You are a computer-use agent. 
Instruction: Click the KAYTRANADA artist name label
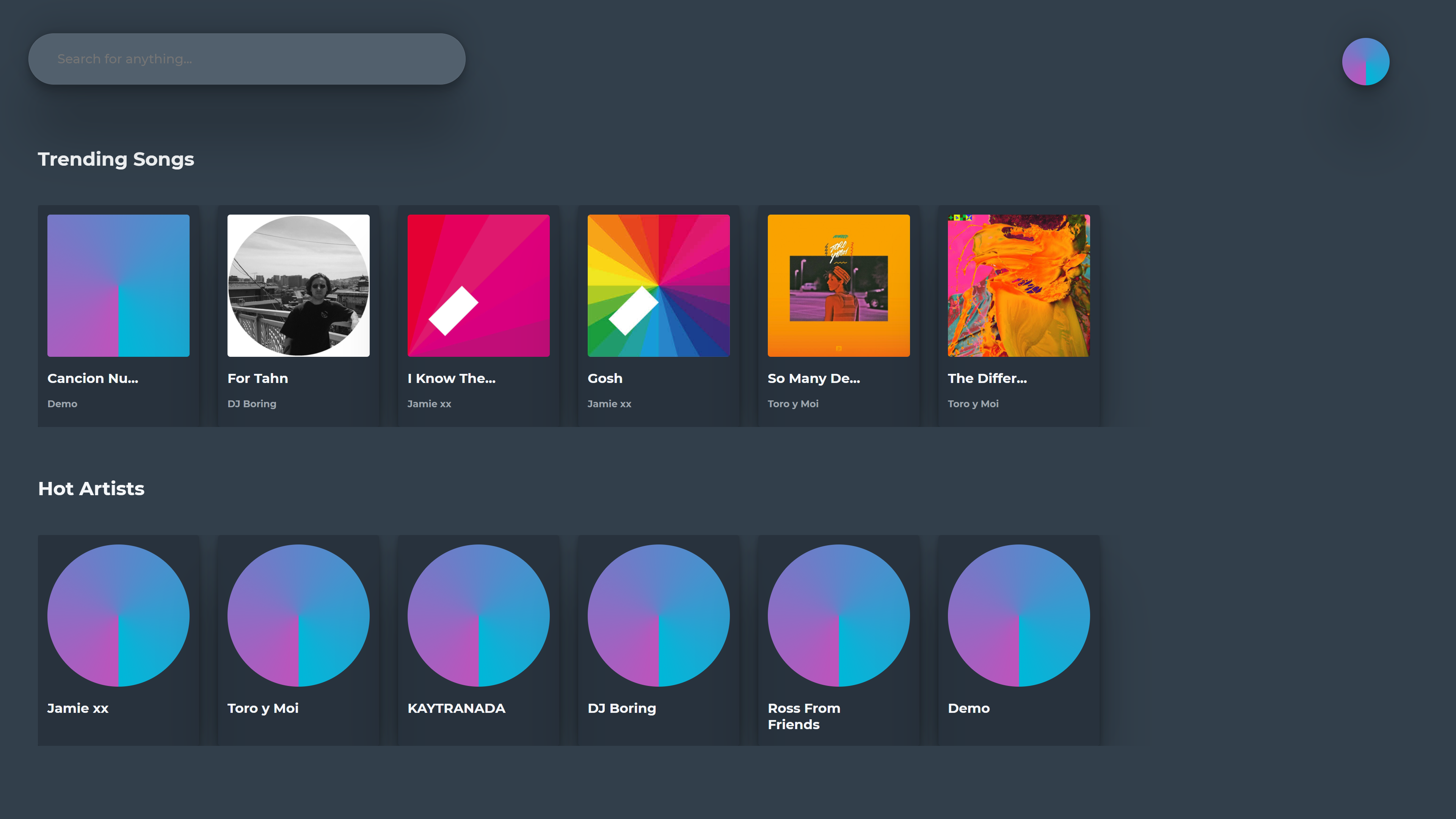coord(456,708)
